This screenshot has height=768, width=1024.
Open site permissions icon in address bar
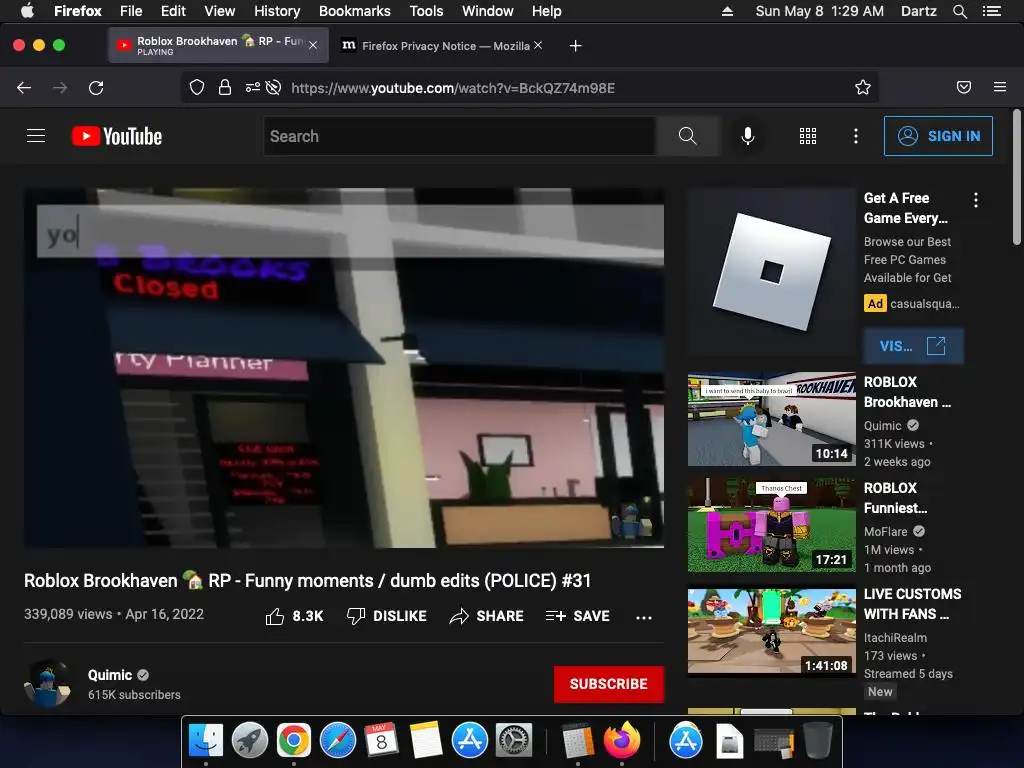pos(252,88)
